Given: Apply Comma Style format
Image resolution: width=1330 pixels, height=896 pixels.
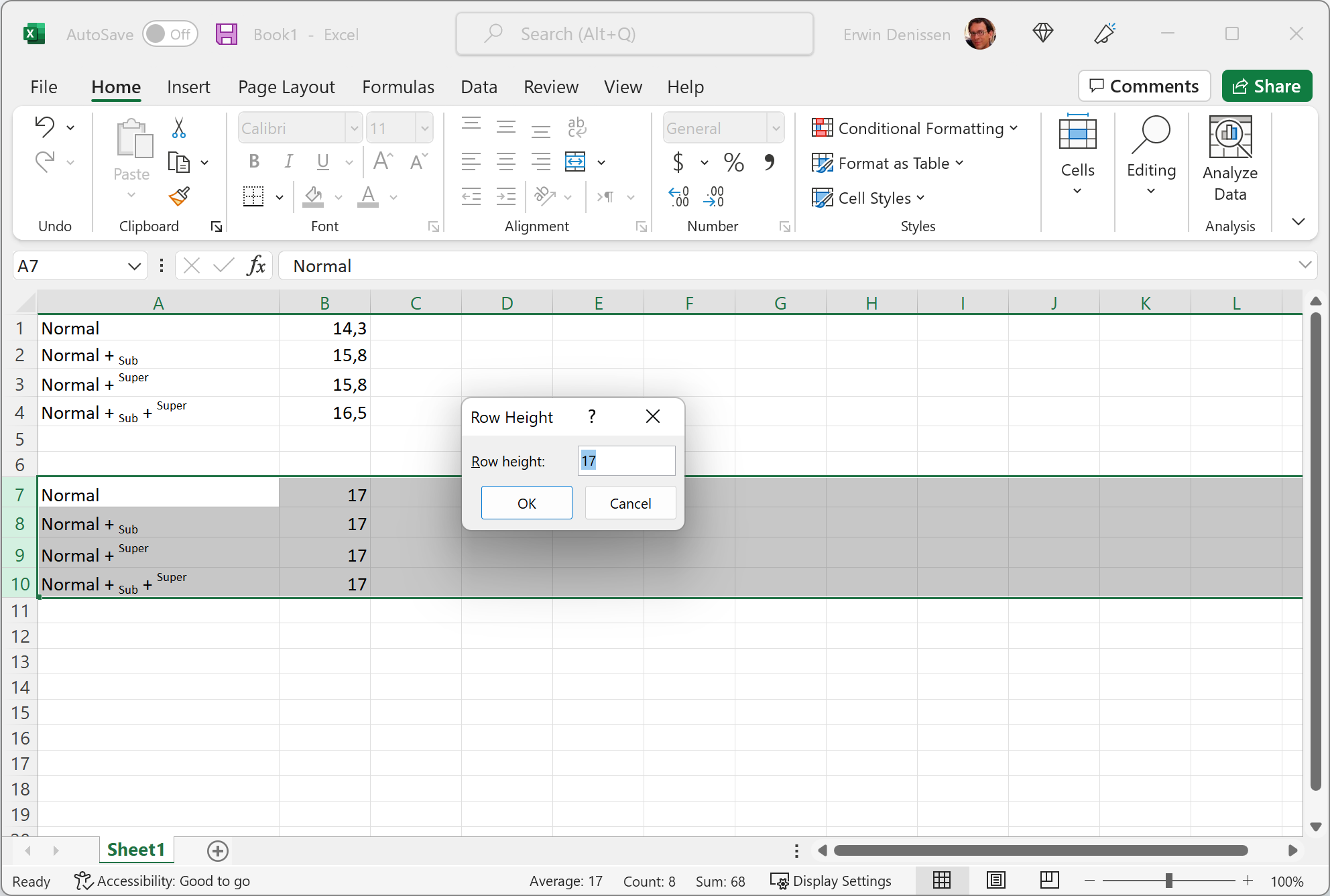Looking at the screenshot, I should click(770, 162).
